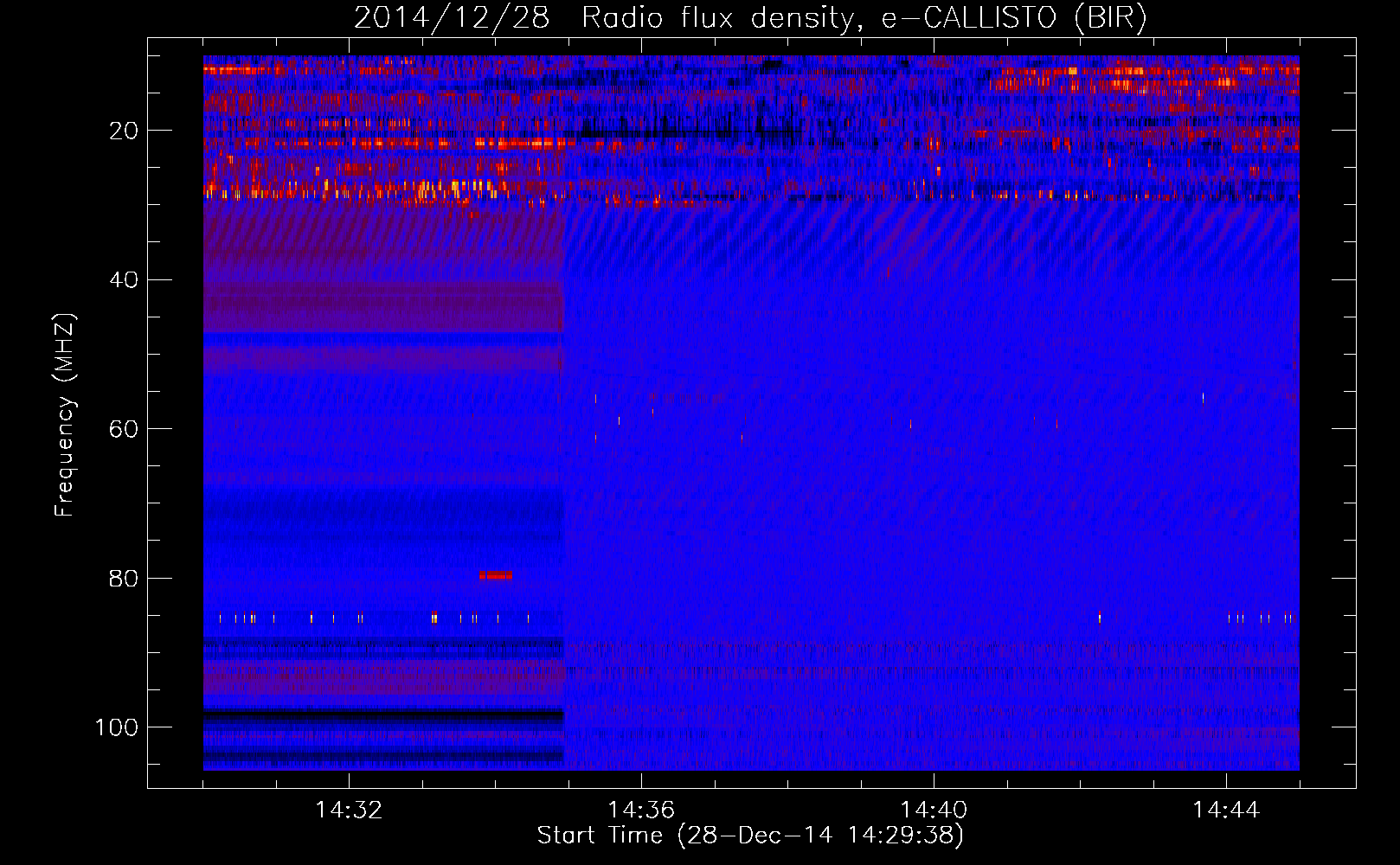Click the '60' frequency tick label
Viewport: 1400px width, 865px height.
[124, 429]
